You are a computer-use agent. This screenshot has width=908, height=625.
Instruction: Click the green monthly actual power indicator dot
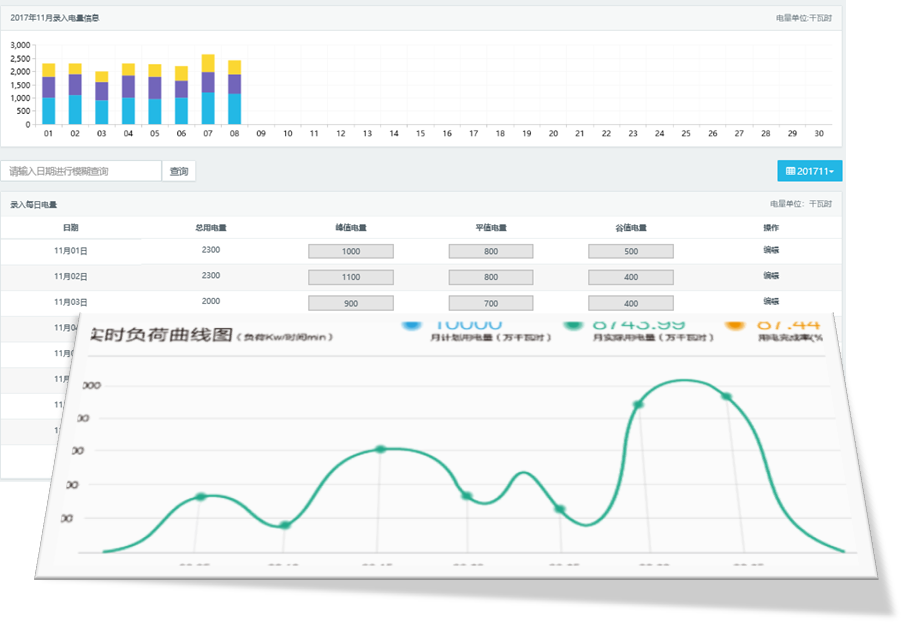click(573, 324)
